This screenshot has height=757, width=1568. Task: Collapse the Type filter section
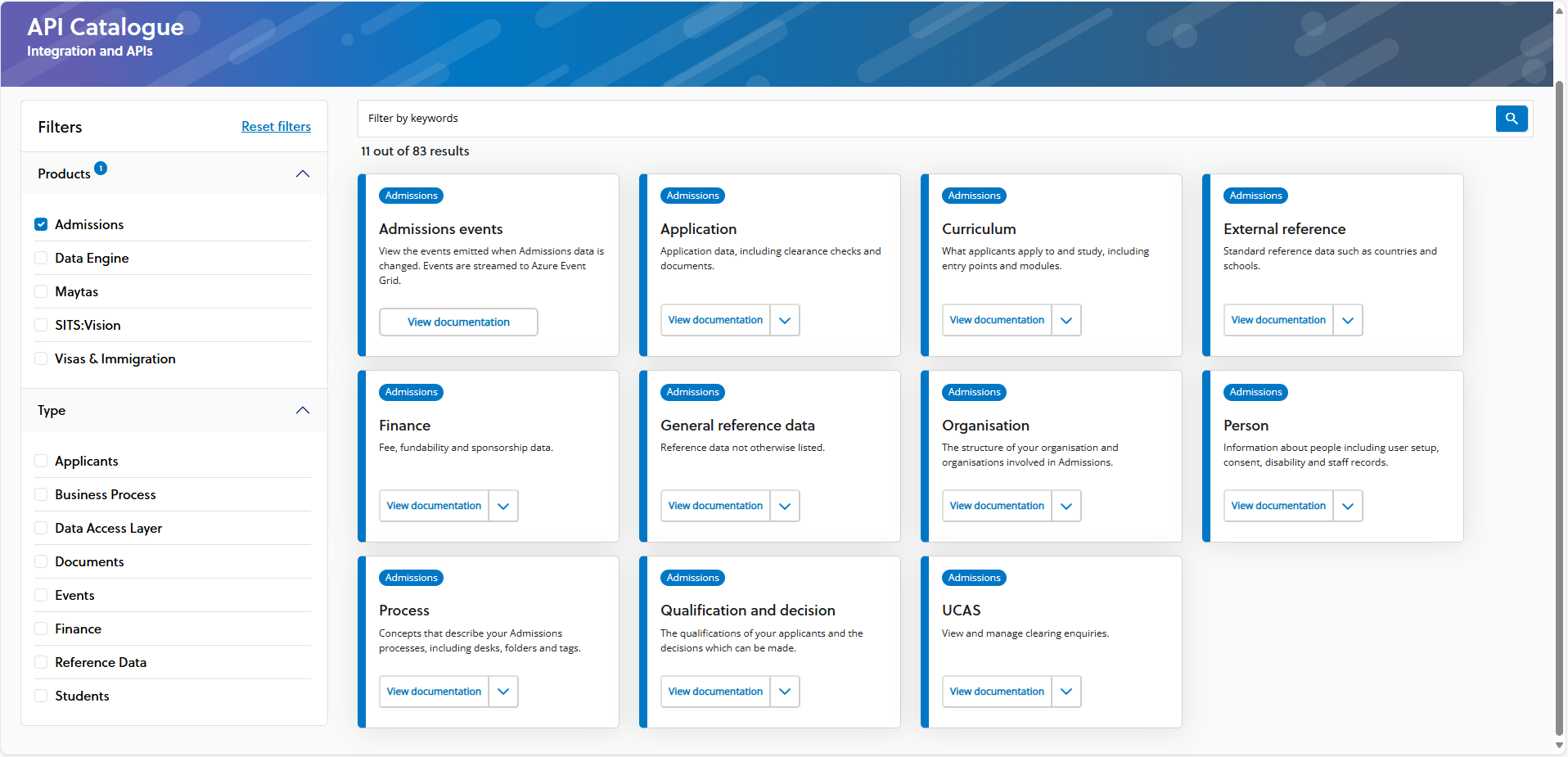[x=302, y=410]
